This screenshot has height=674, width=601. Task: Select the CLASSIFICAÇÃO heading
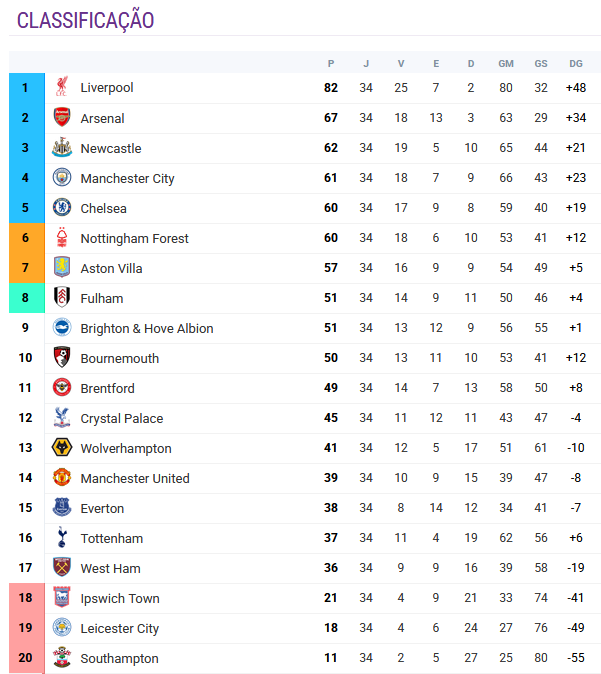(86, 20)
